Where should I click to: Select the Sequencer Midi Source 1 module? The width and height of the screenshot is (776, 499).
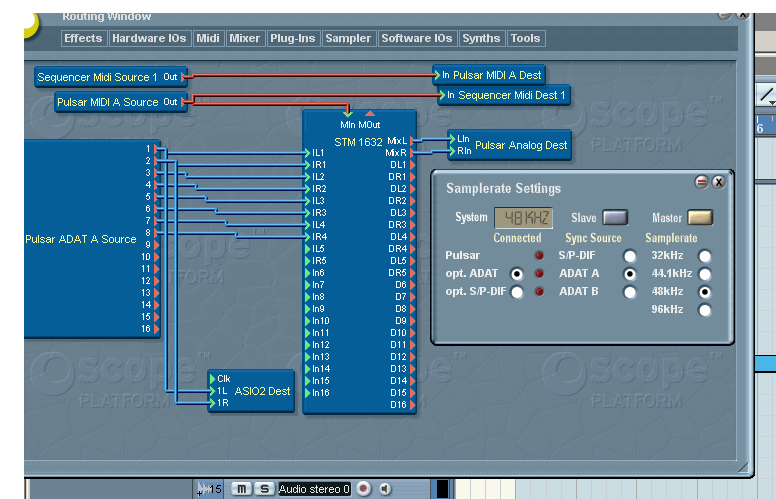(x=110, y=77)
